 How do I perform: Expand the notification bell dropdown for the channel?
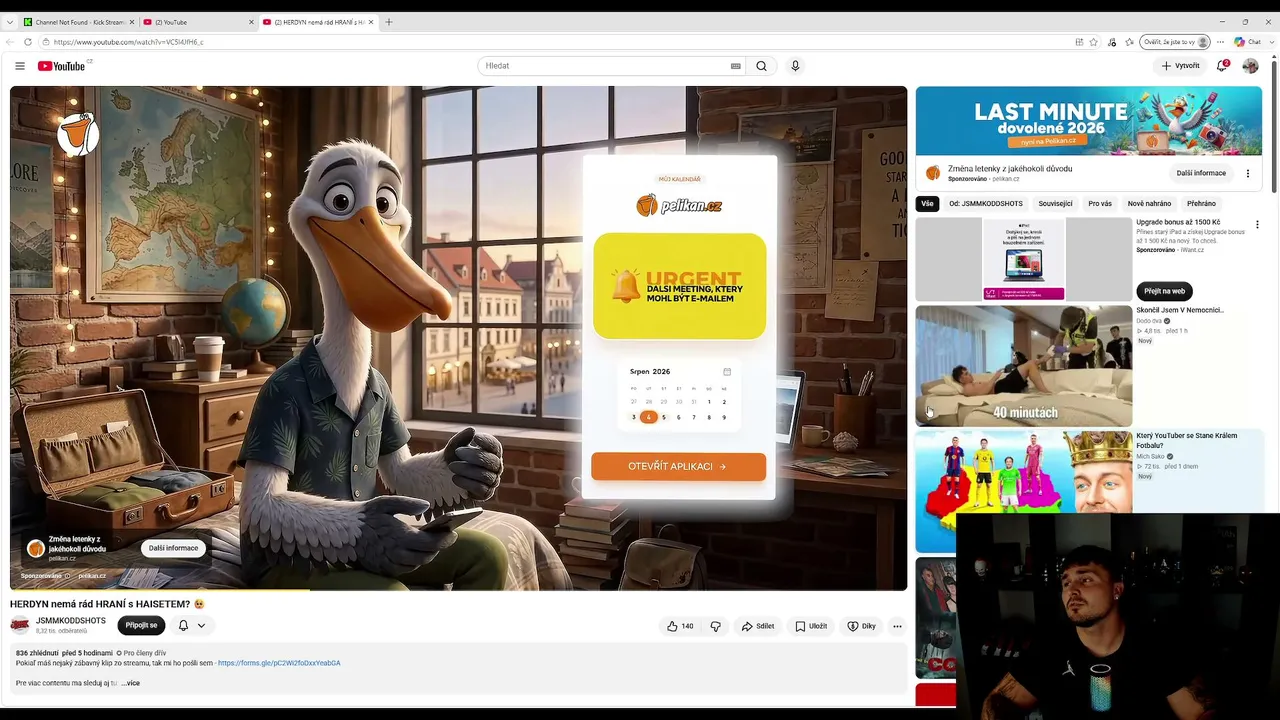click(x=201, y=626)
